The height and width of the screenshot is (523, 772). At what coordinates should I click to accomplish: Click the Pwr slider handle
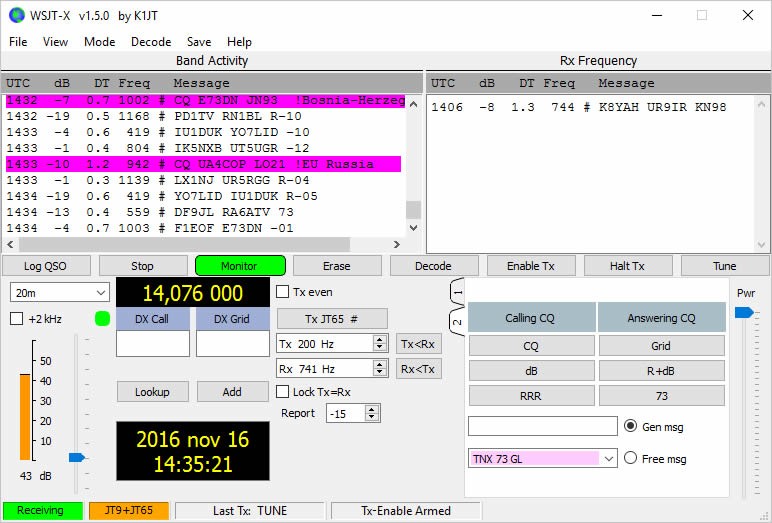[x=744, y=312]
